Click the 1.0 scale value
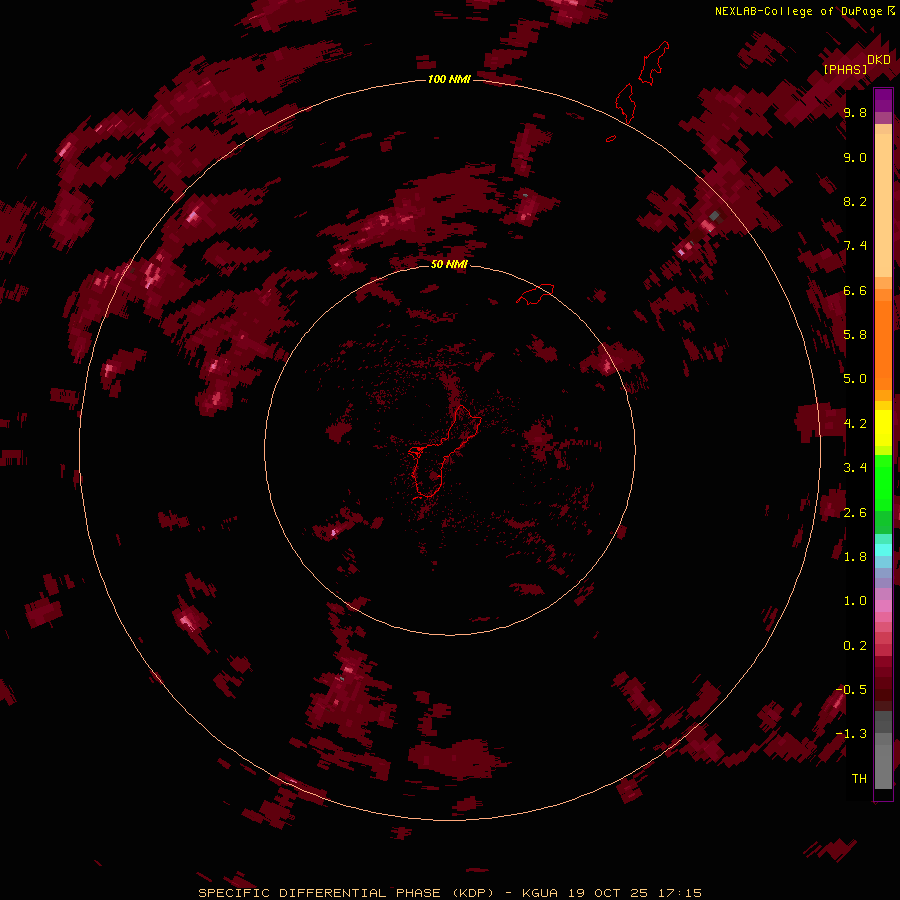This screenshot has width=900, height=900. [x=855, y=601]
